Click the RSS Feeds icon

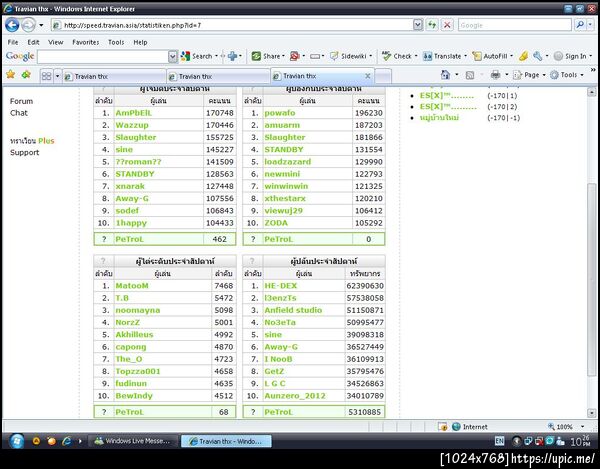pyautogui.click(x=470, y=75)
